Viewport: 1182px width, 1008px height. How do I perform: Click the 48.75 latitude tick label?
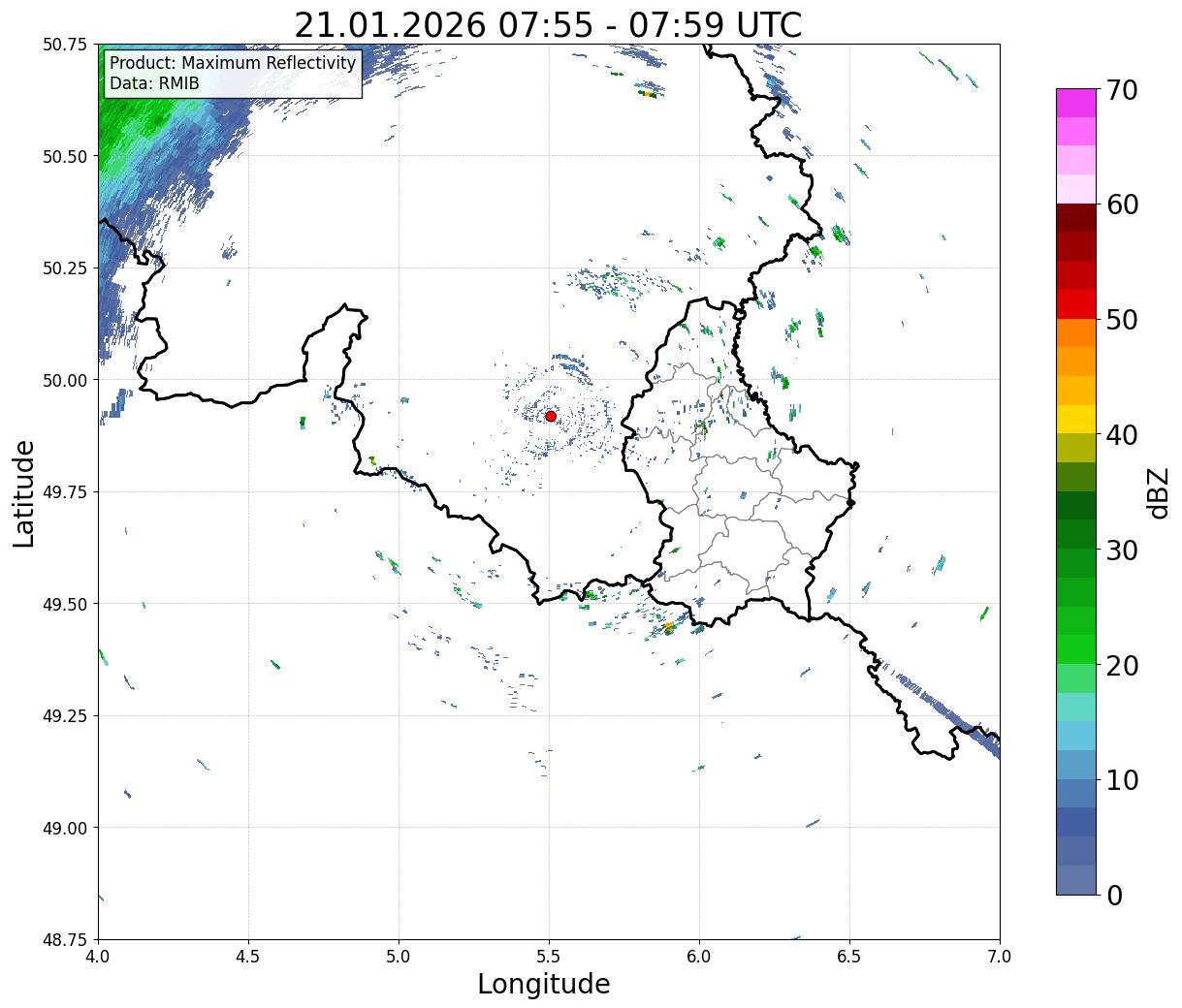pyautogui.click(x=66, y=940)
